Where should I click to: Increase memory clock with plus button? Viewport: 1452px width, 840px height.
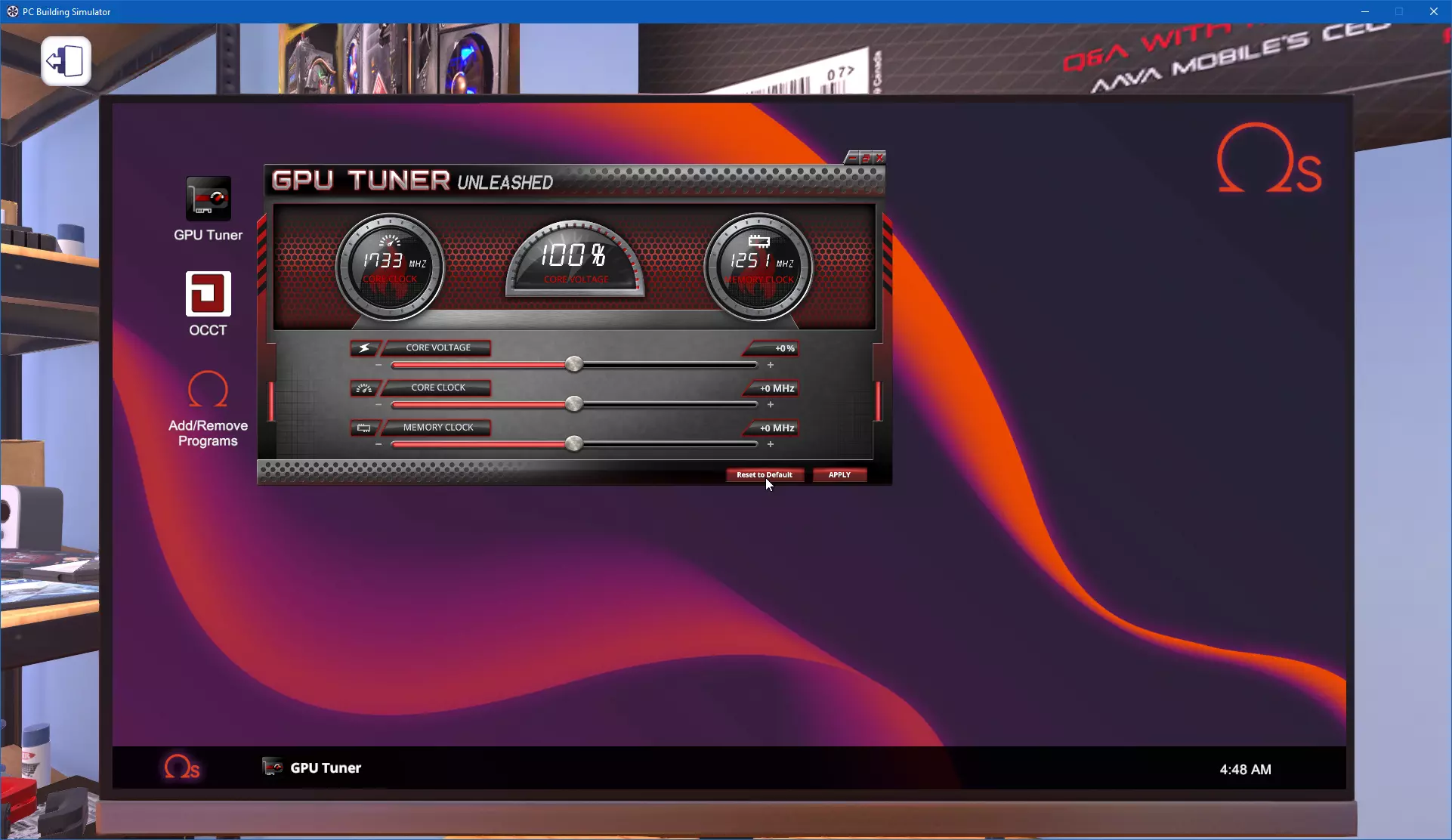(x=771, y=444)
